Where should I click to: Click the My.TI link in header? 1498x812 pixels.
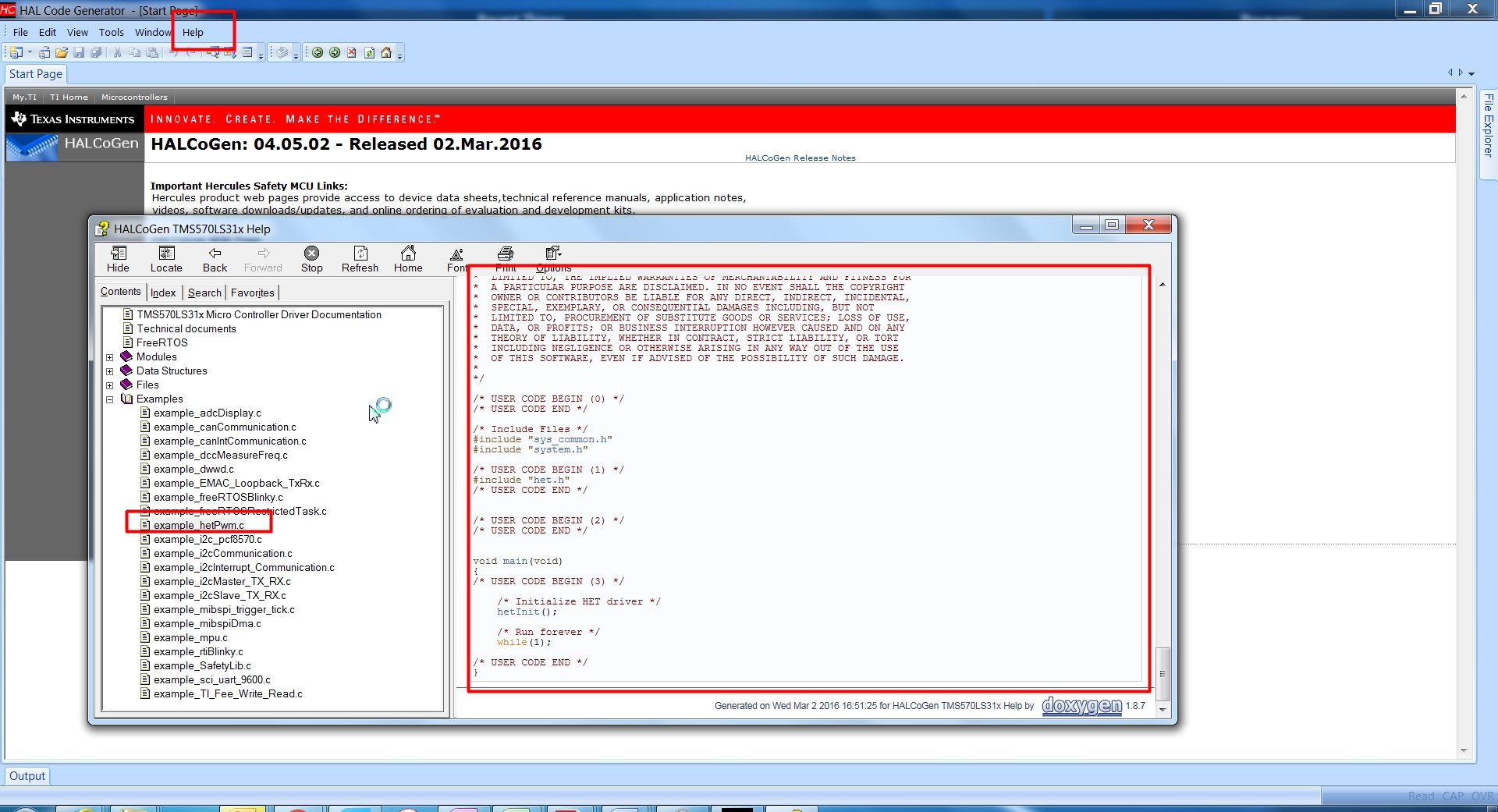click(24, 98)
